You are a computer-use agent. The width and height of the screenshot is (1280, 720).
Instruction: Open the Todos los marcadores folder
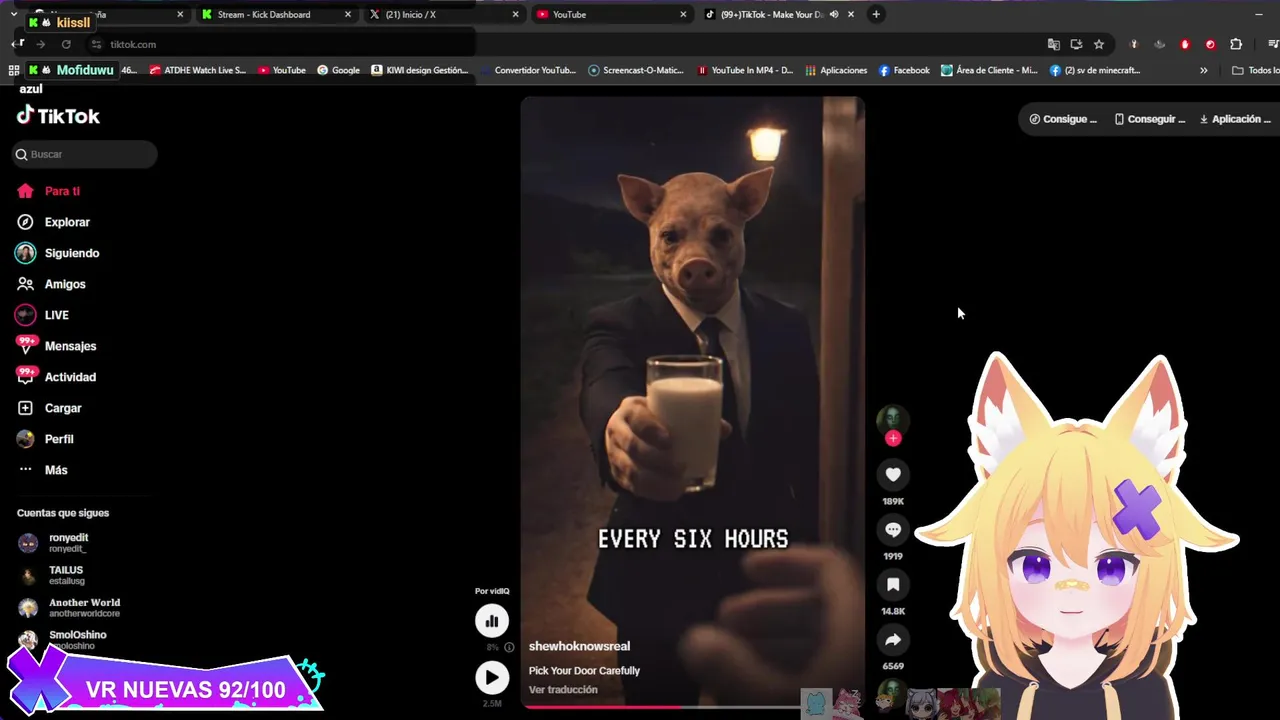coord(1255,71)
